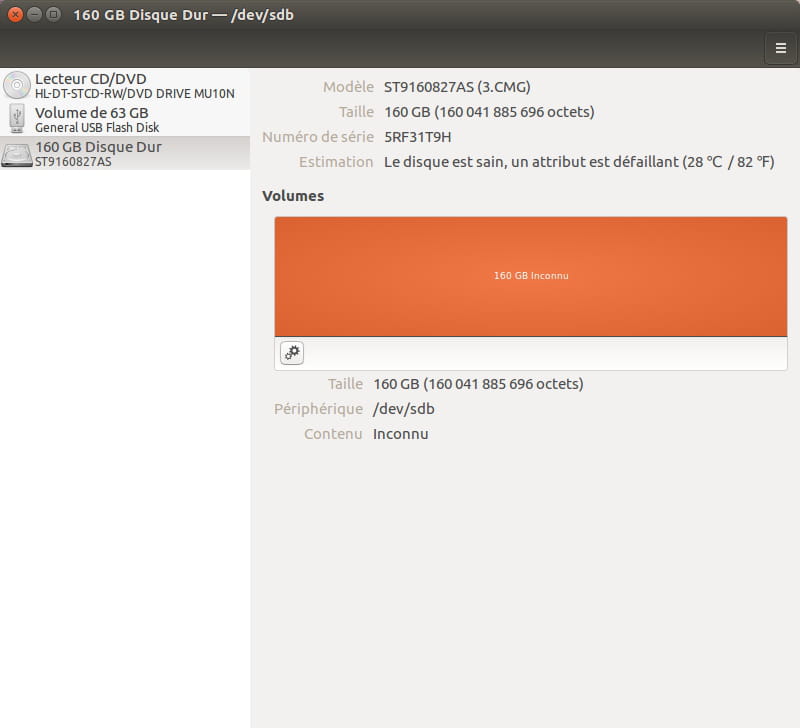
Task: Click the Estimation text about disk health
Action: coord(579,162)
